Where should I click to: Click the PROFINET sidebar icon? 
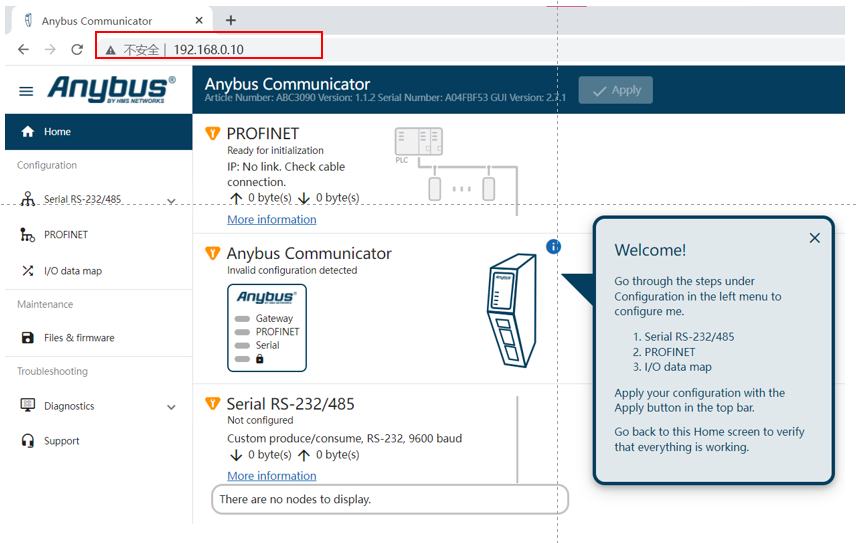pyautogui.click(x=27, y=235)
